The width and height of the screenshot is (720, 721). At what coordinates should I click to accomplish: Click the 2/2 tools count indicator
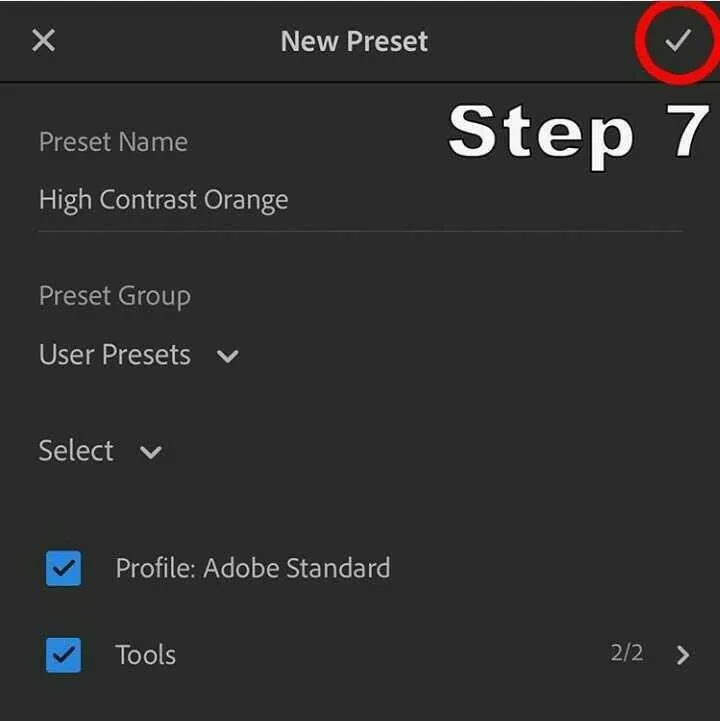[x=627, y=653]
